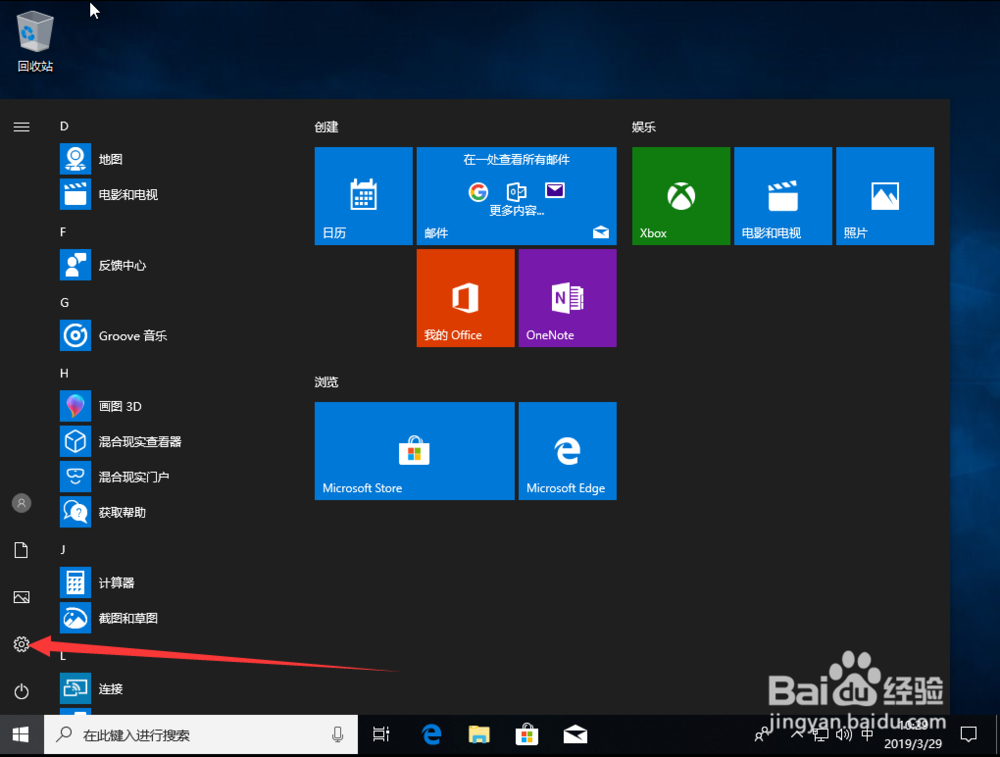Open File Explorer from the taskbar
The width and height of the screenshot is (1000, 757).
click(x=479, y=735)
